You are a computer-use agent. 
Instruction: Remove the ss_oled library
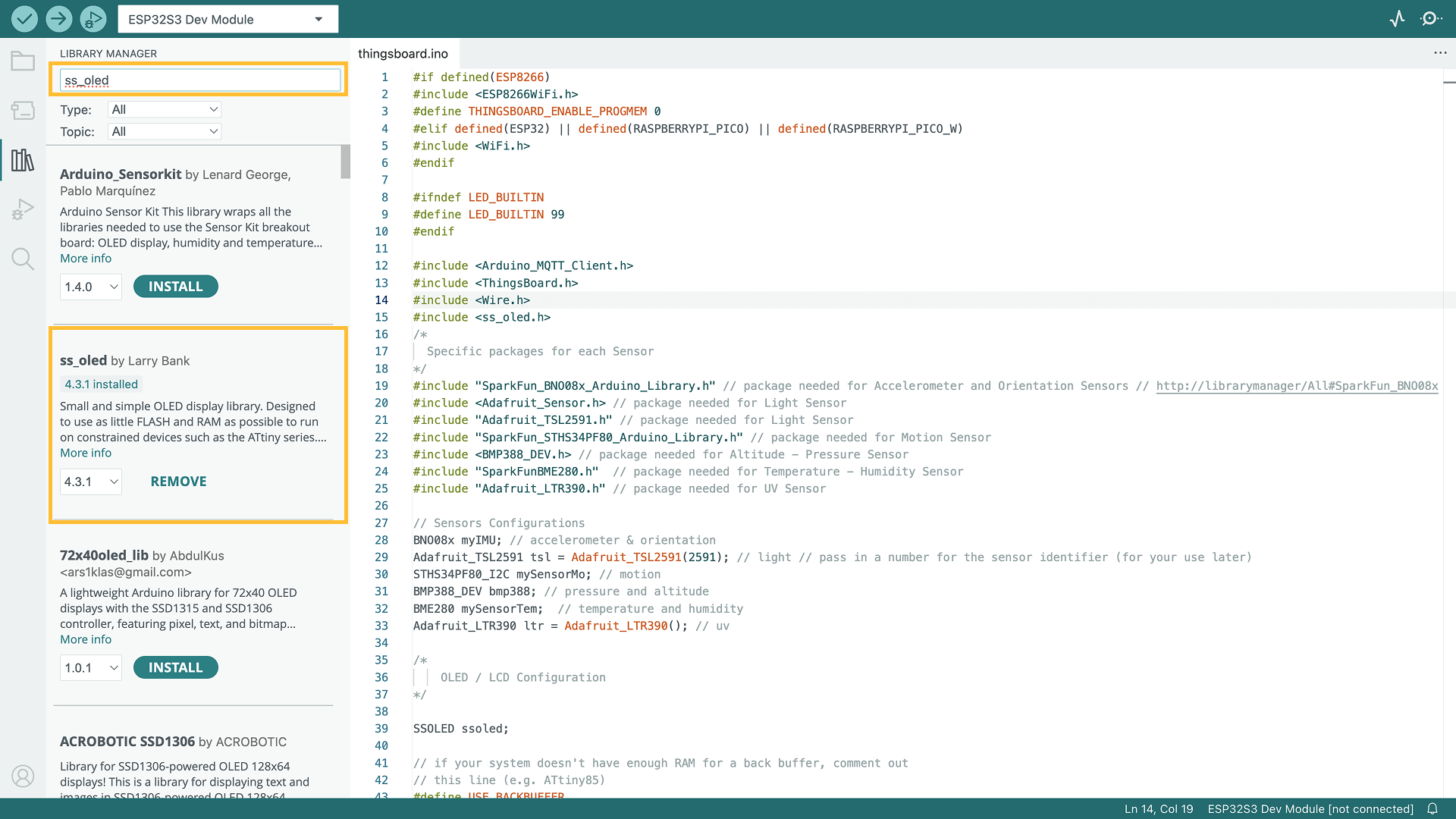point(178,482)
